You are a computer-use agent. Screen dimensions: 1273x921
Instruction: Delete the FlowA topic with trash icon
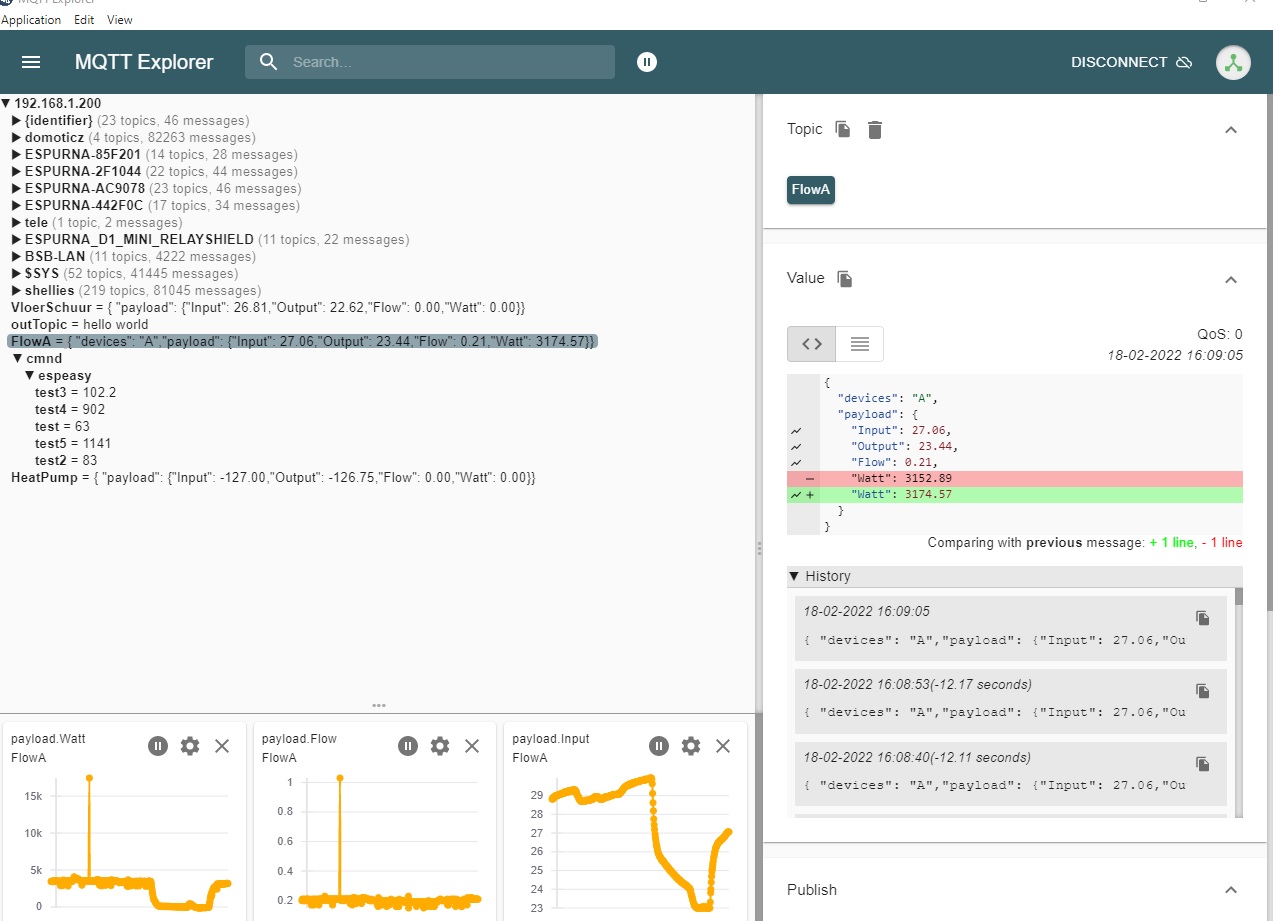[875, 129]
